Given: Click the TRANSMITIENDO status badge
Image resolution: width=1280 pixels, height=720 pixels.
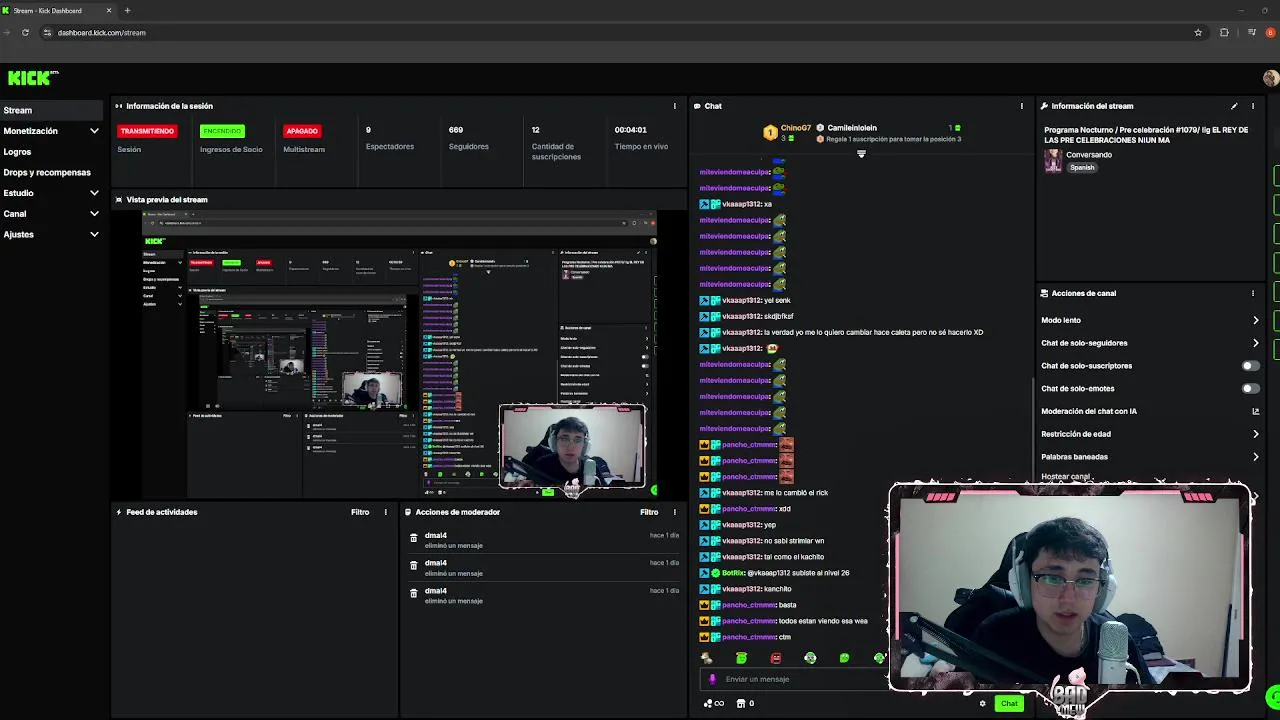Looking at the screenshot, I should click(147, 131).
